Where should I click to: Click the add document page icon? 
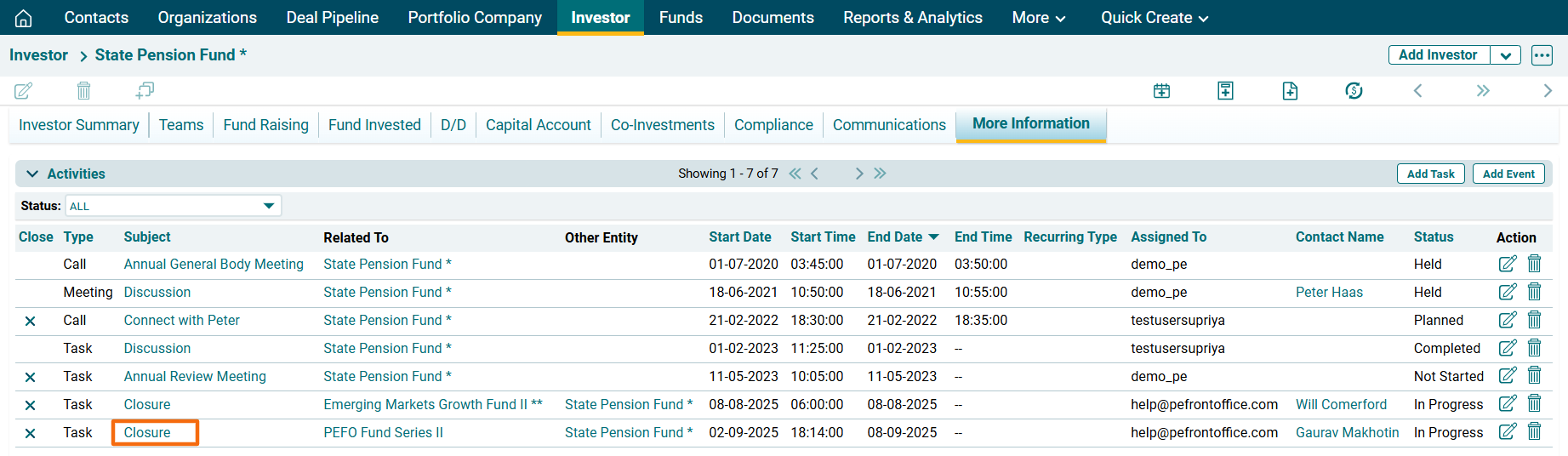pos(1290,91)
